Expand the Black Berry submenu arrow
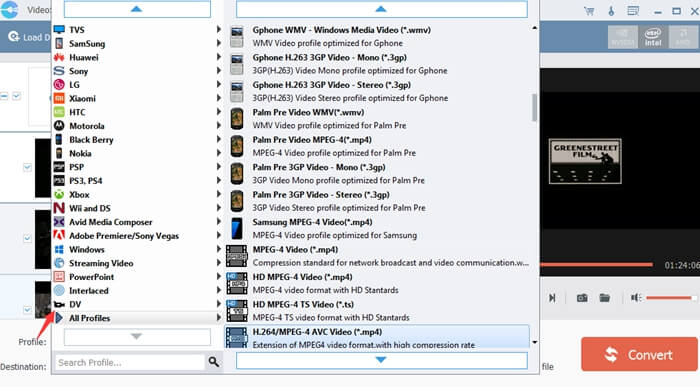 tap(219, 139)
